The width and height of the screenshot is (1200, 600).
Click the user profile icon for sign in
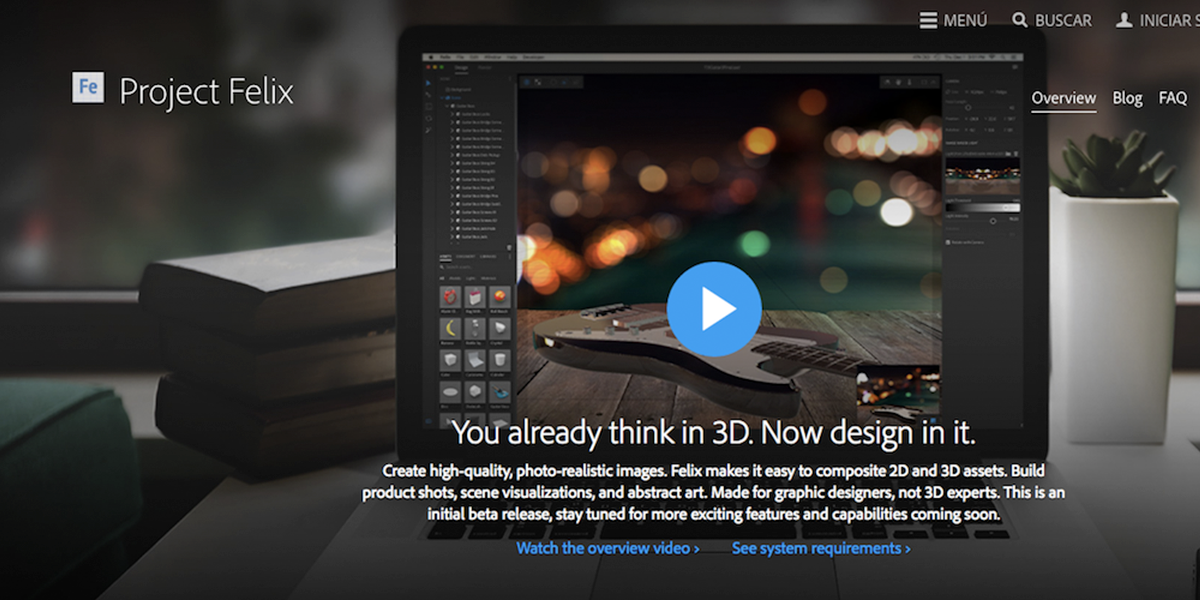tap(1124, 20)
